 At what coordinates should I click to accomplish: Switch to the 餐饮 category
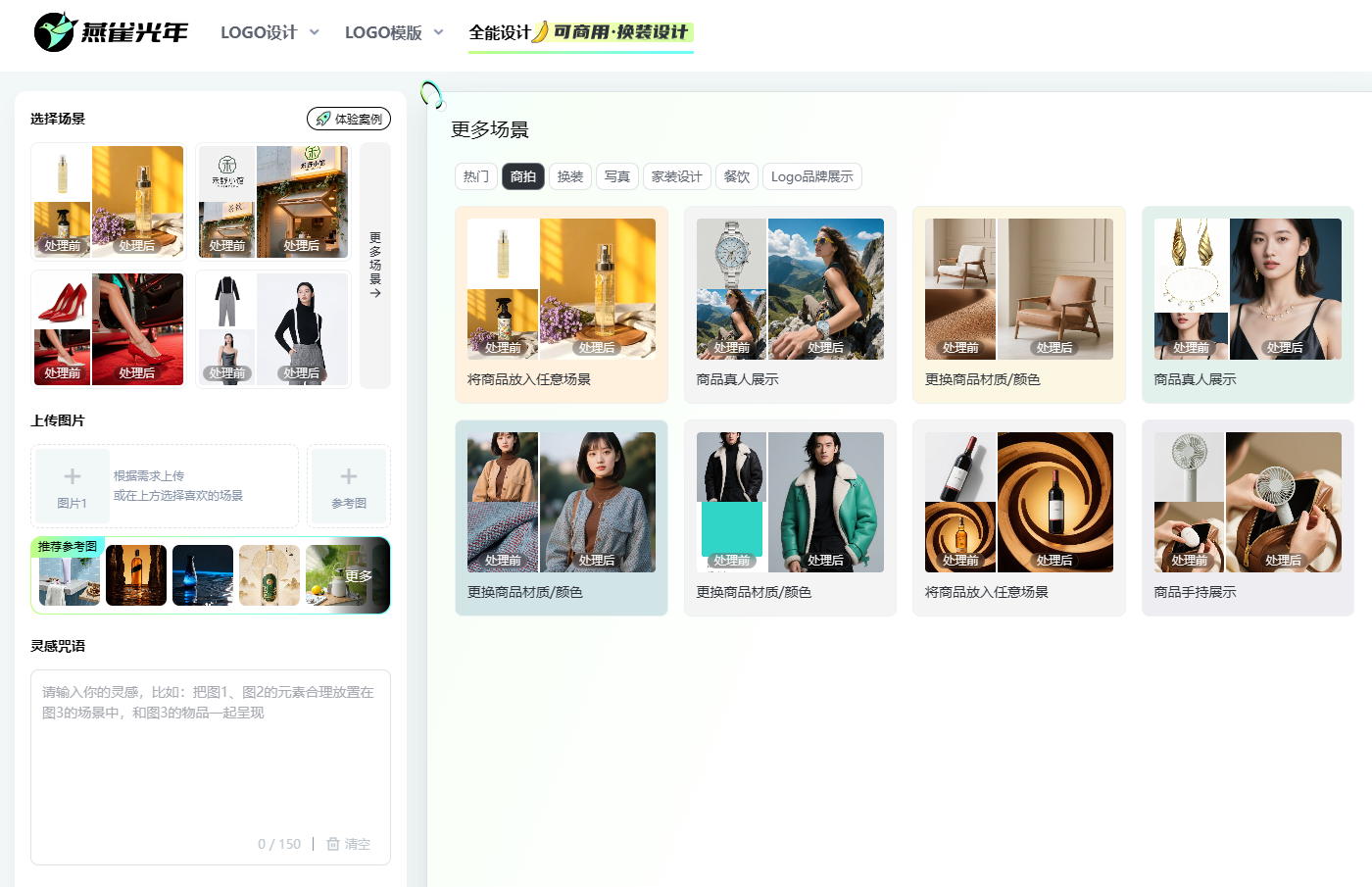(x=737, y=176)
